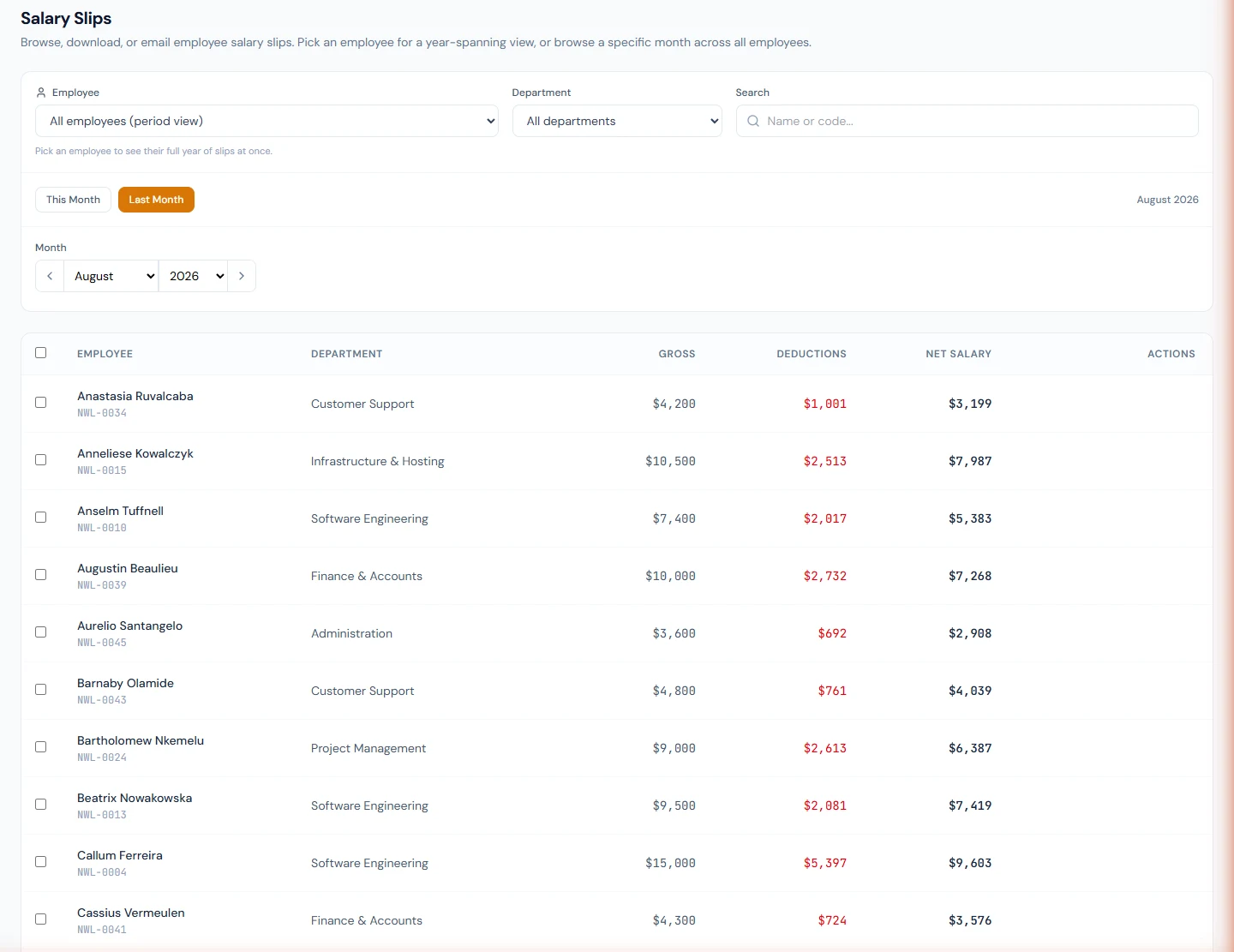Viewport: 1234px width, 952px height.
Task: Click the search magnifier icon
Action: (x=753, y=121)
